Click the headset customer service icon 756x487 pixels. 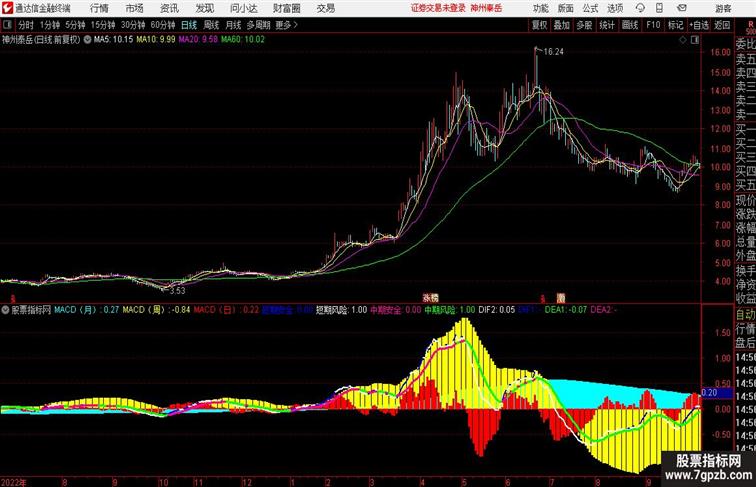tap(640, 8)
